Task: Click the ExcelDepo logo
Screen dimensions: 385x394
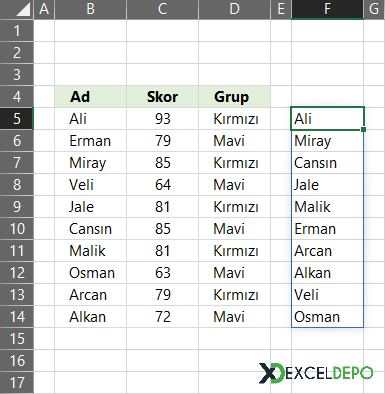Action: [x=316, y=373]
